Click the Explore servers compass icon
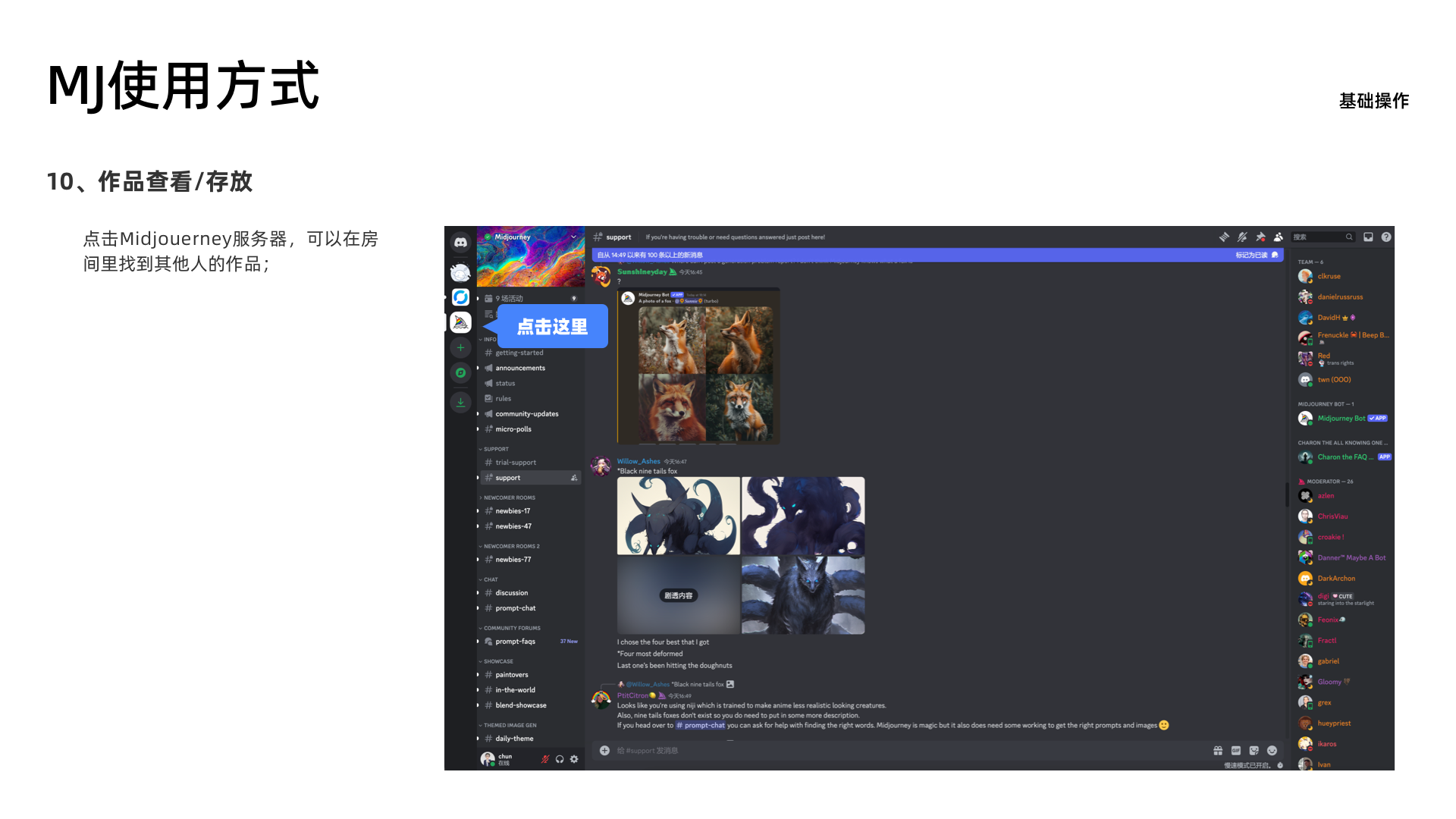1456x819 pixels. pos(460,372)
